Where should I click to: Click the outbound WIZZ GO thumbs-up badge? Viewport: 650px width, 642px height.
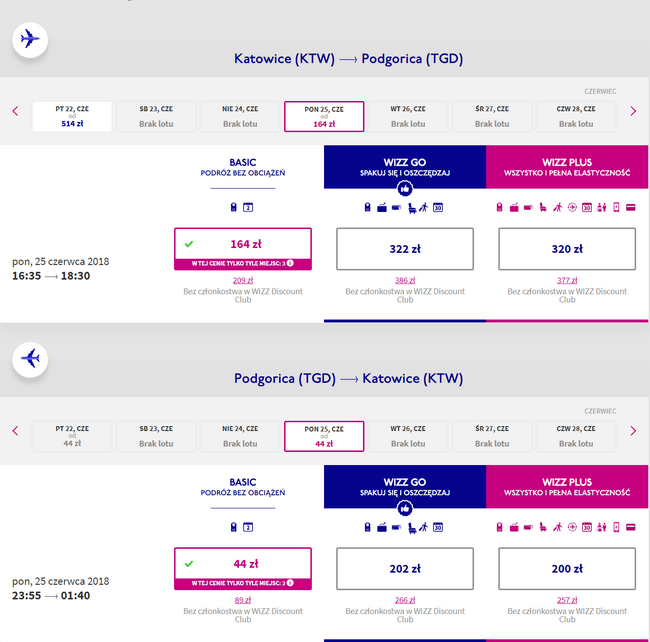(x=405, y=189)
